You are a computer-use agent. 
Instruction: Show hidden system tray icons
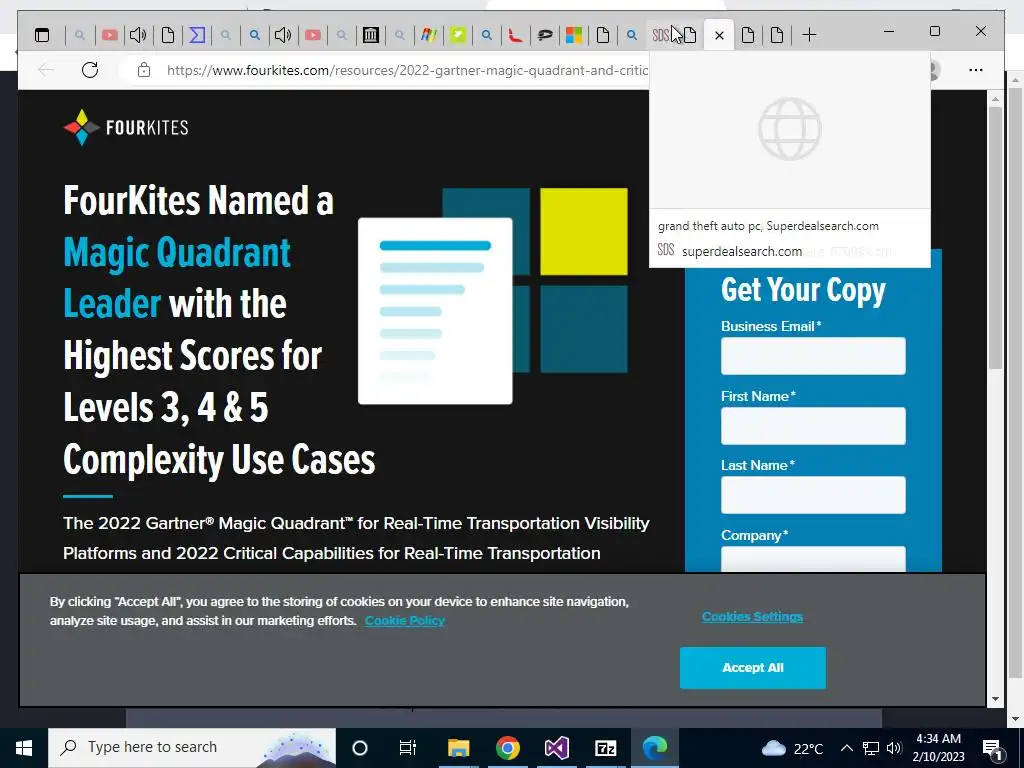pos(846,748)
